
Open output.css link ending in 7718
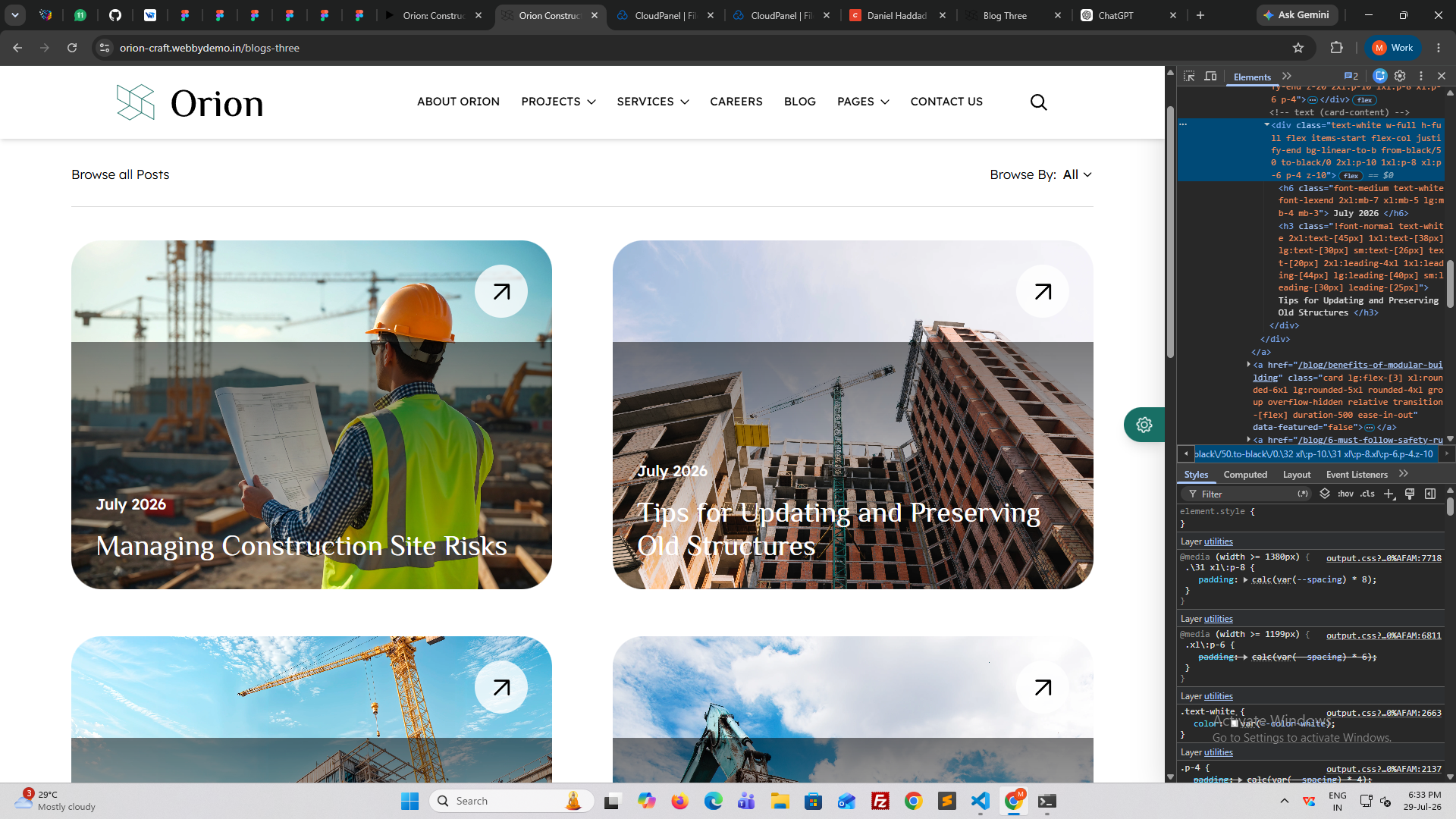(x=1384, y=558)
